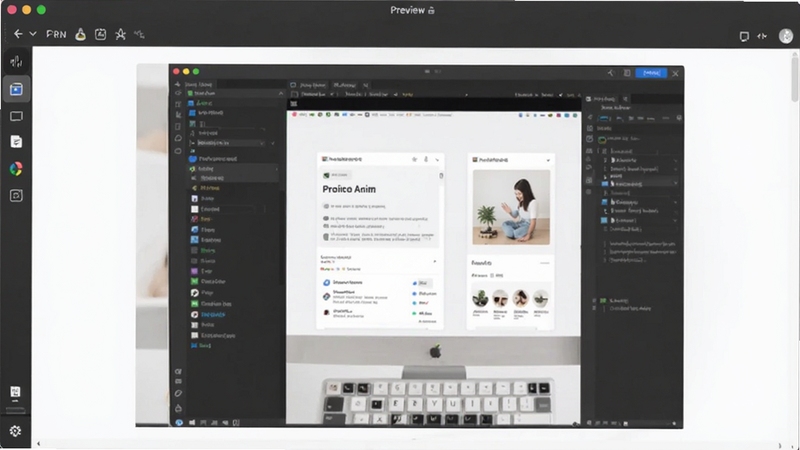
Task: Open the audio levels icon in sidebar
Action: [x=16, y=62]
